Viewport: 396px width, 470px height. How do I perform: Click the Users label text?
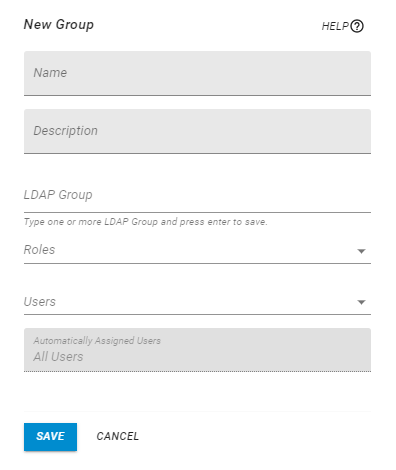(x=40, y=302)
